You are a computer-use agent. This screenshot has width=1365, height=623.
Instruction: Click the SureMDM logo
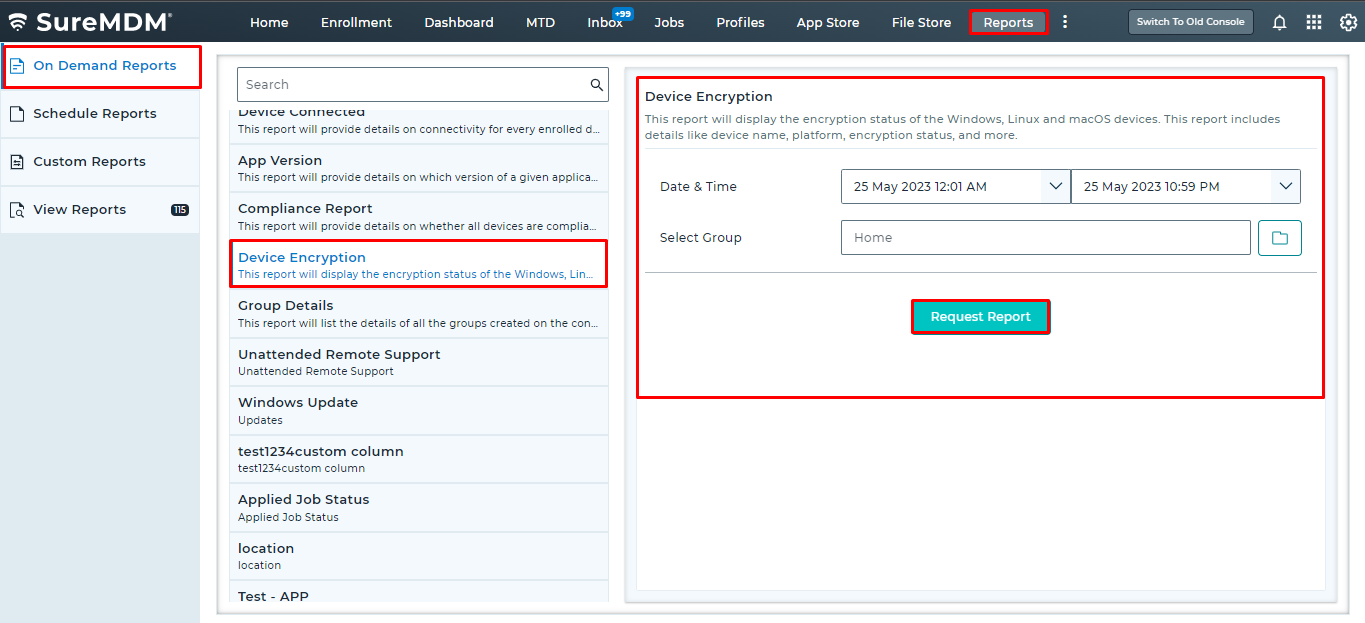coord(75,20)
